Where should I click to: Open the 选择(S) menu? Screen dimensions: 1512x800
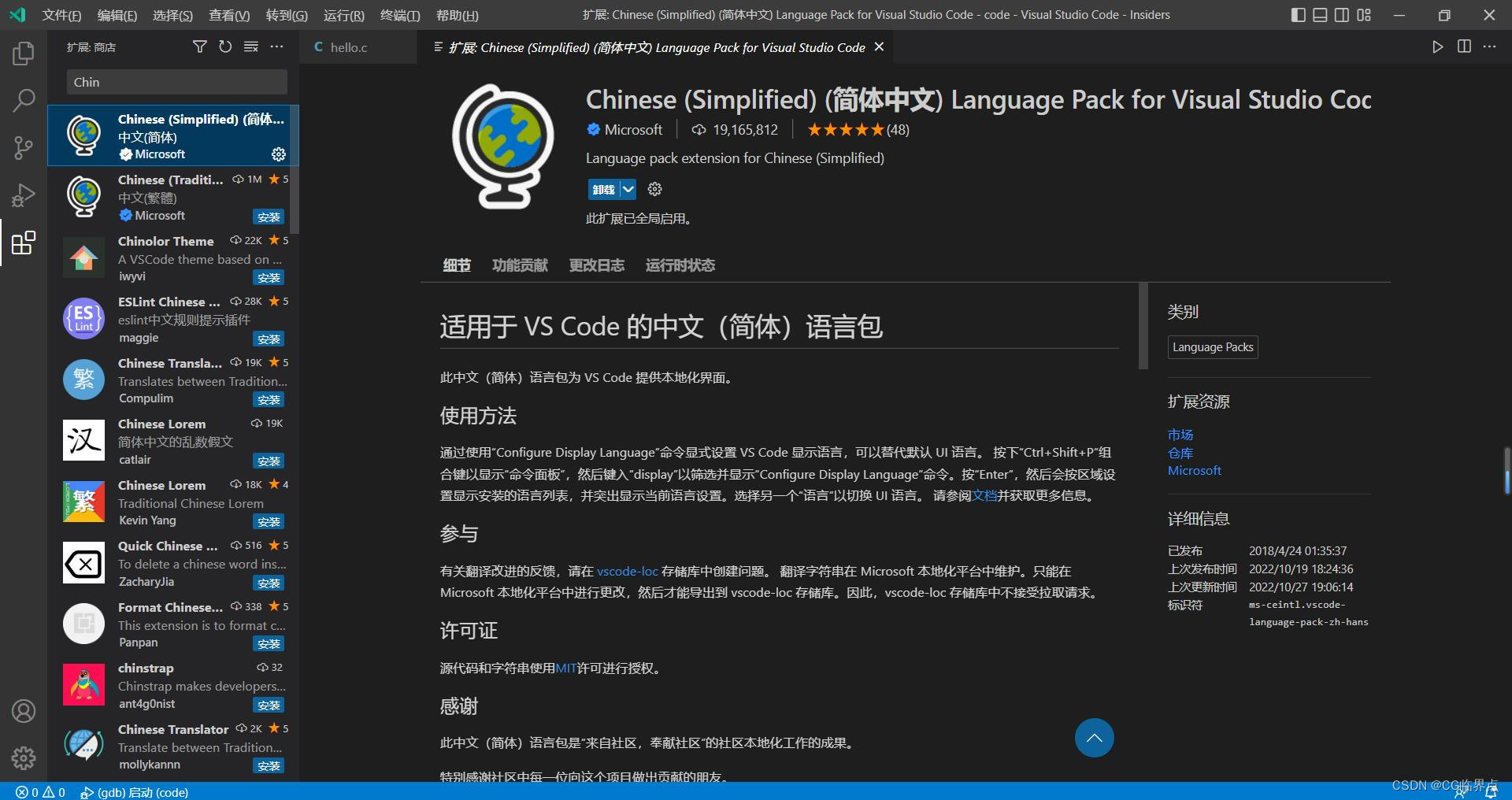(173, 15)
